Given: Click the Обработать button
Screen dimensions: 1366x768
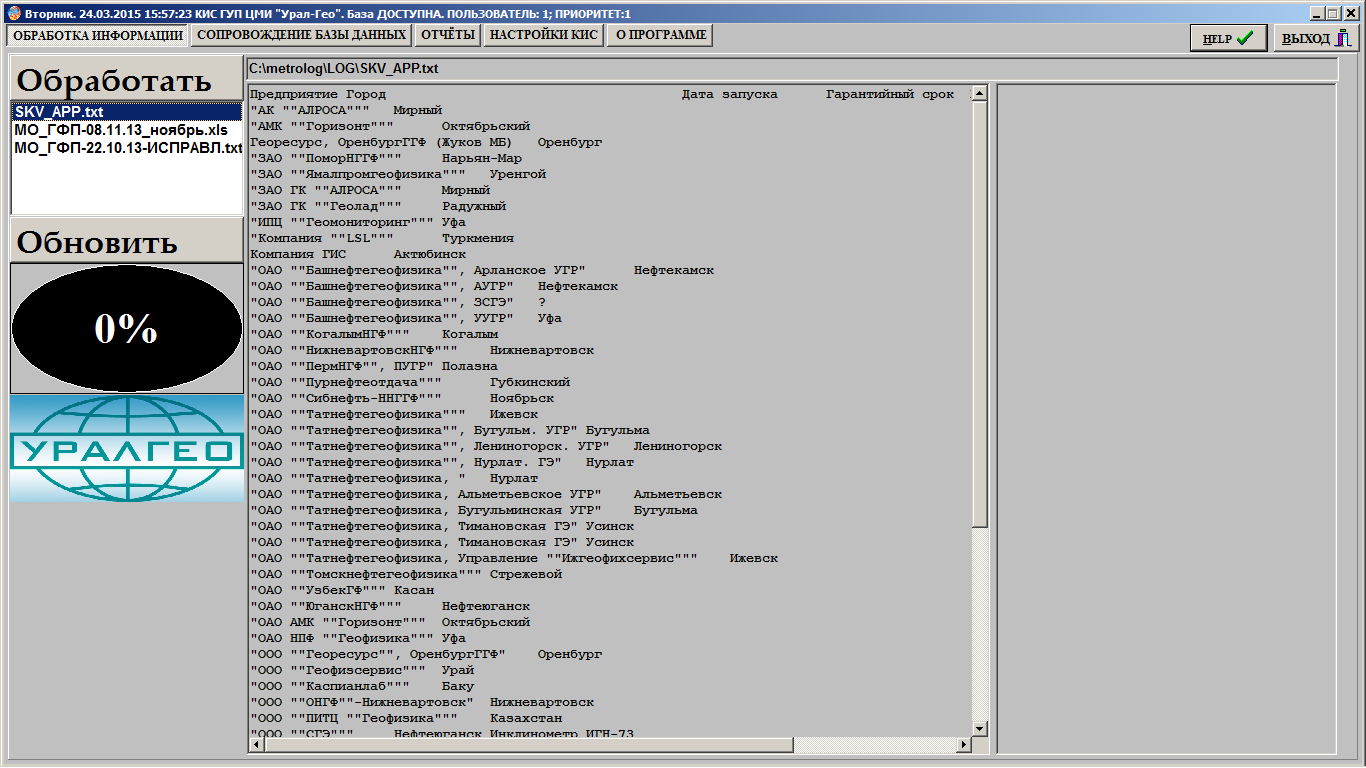Looking at the screenshot, I should (x=126, y=79).
